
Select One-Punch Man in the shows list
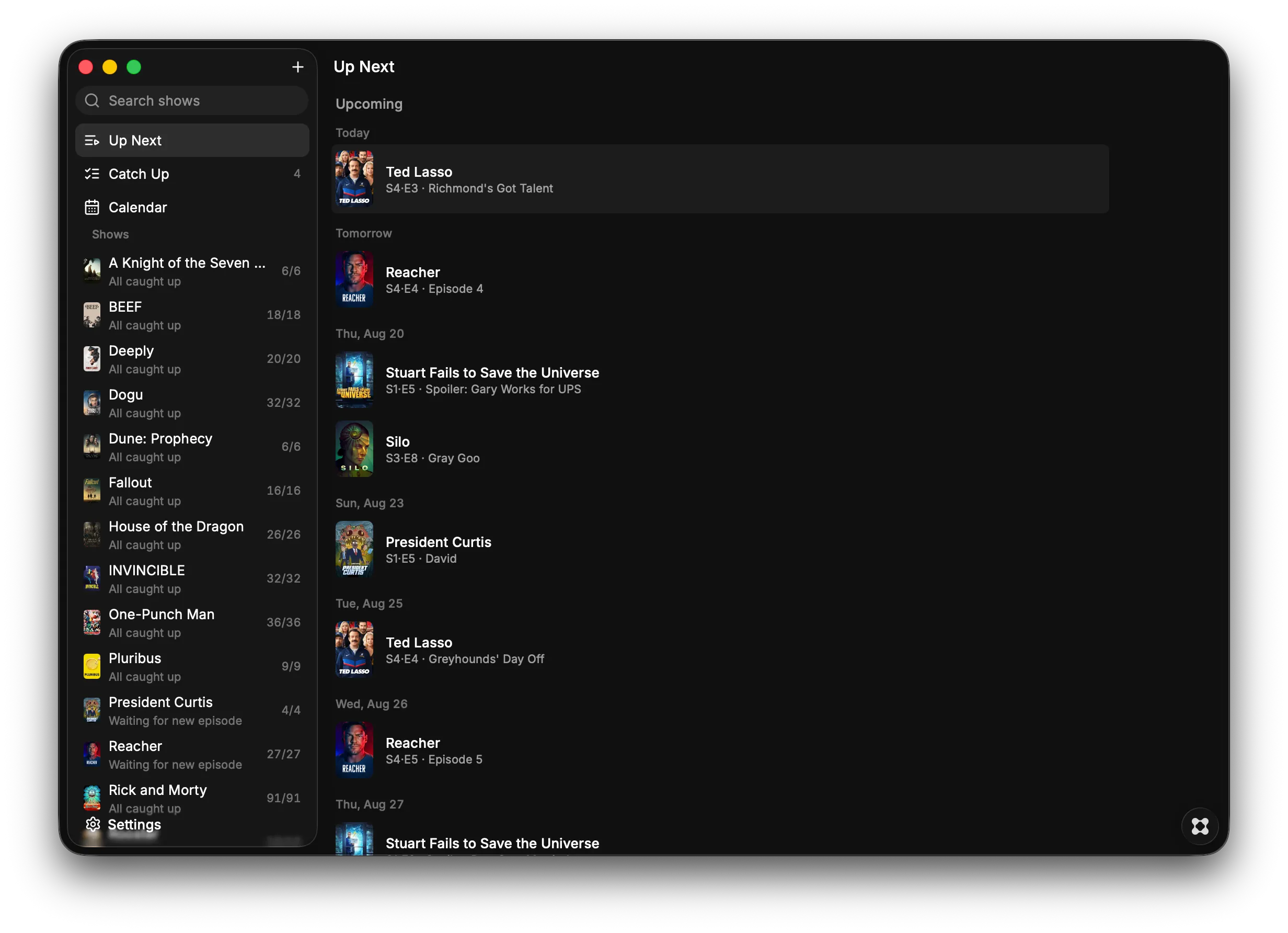coord(192,623)
